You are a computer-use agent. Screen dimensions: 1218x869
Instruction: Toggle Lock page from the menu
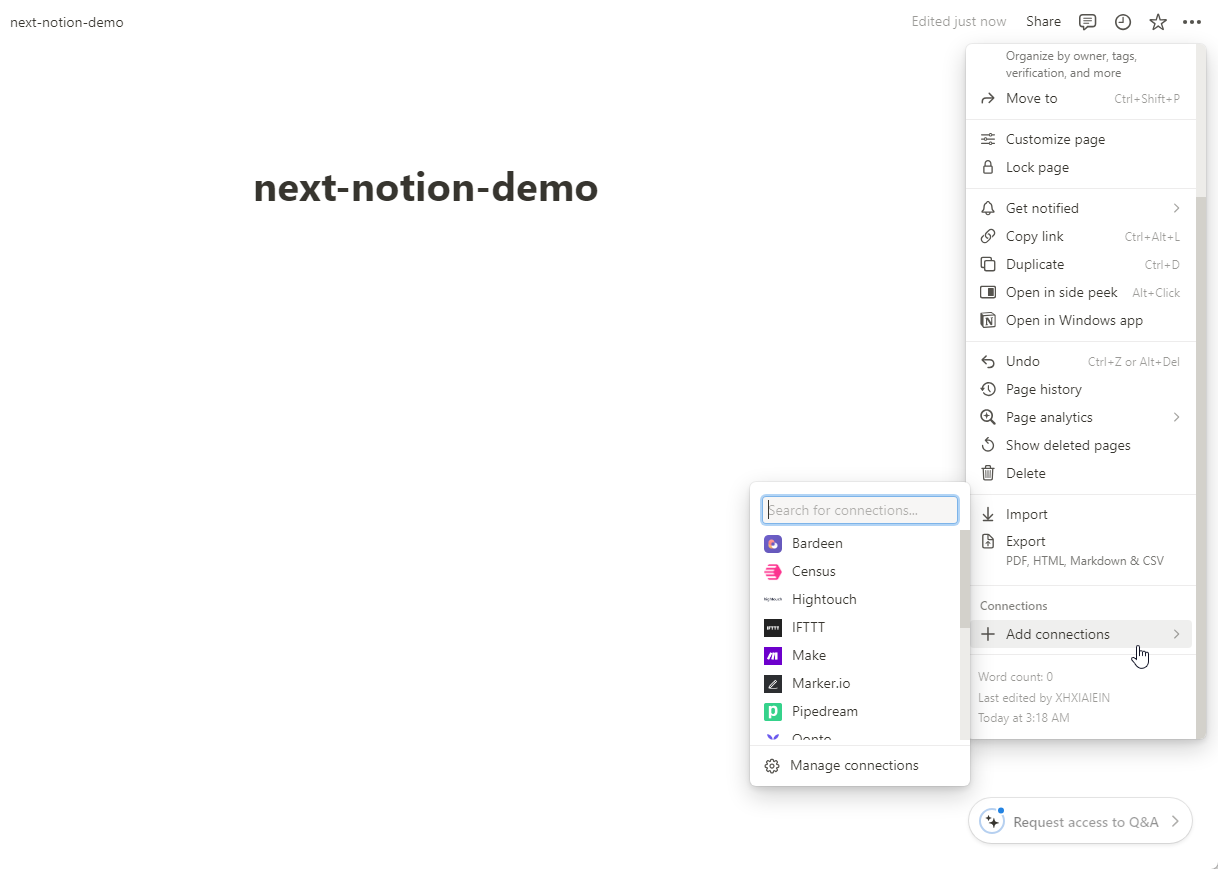[x=1037, y=167]
